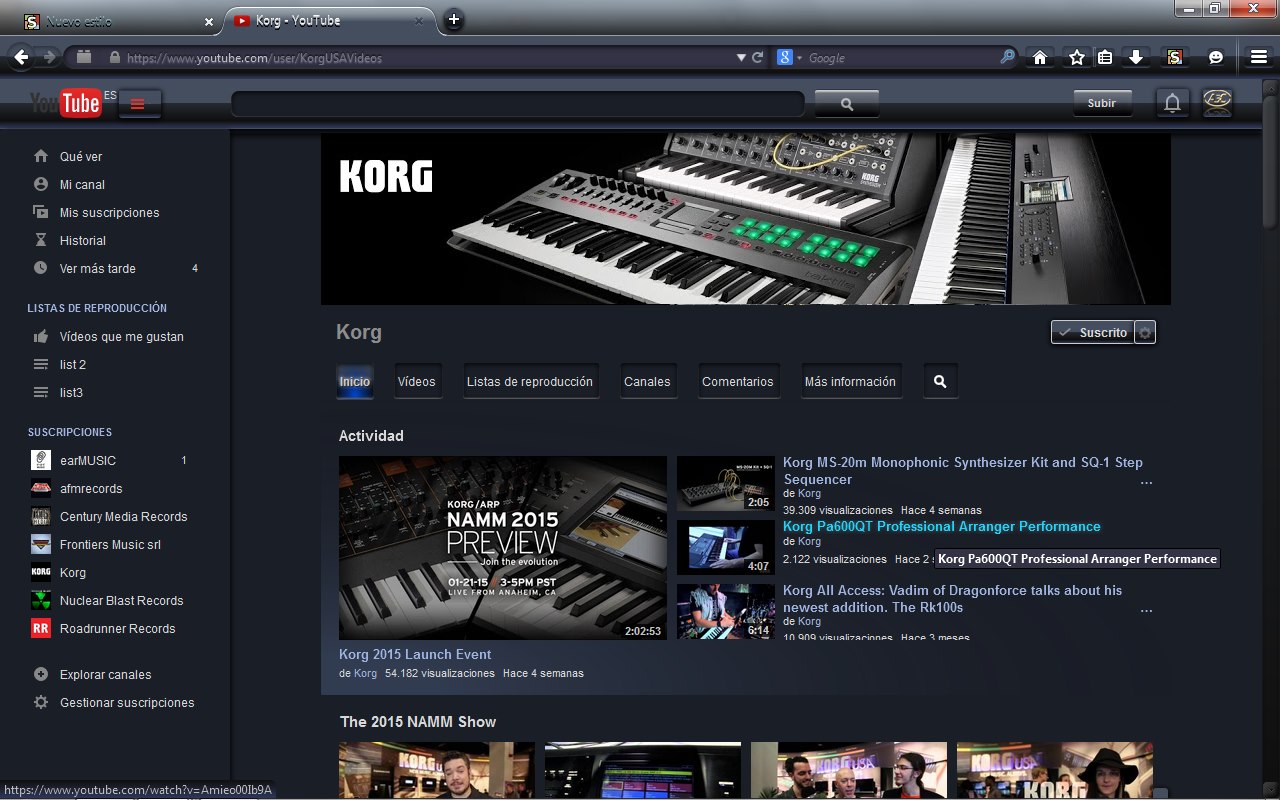Click the YouTube search input field

tap(517, 104)
